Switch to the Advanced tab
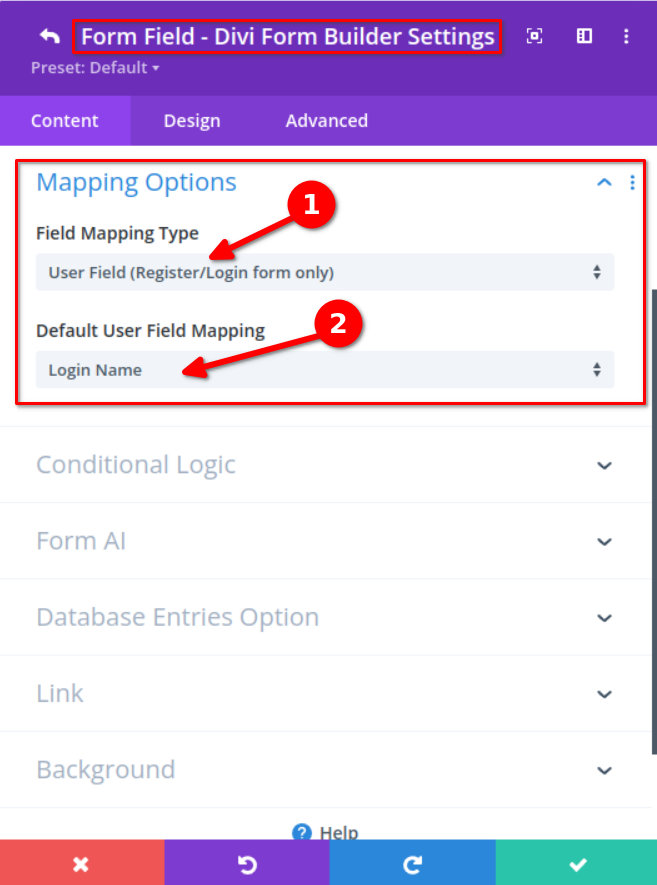Viewport: 657px width, 885px height. coord(326,120)
